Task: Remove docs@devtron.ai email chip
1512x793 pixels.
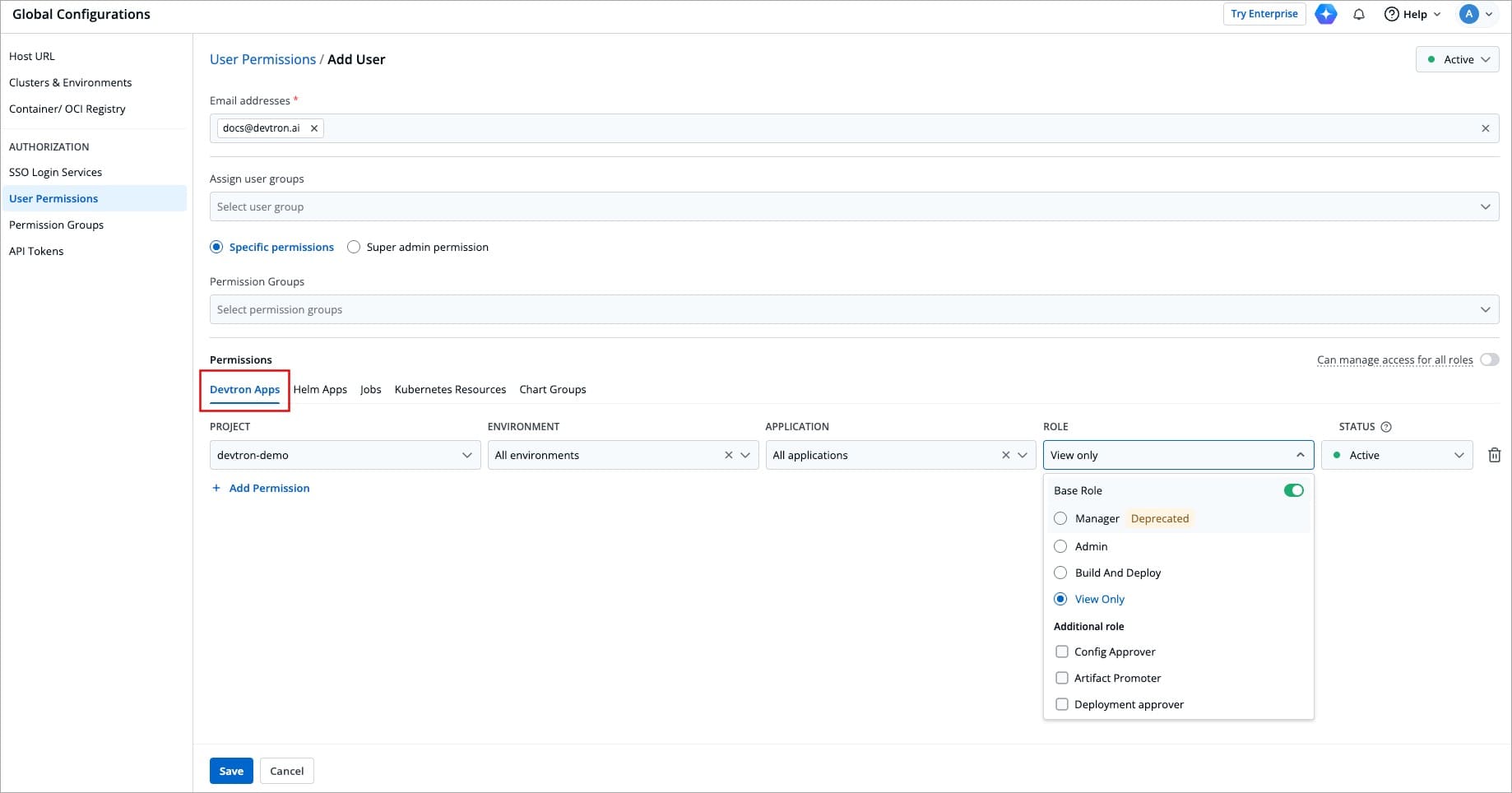Action: tap(314, 128)
